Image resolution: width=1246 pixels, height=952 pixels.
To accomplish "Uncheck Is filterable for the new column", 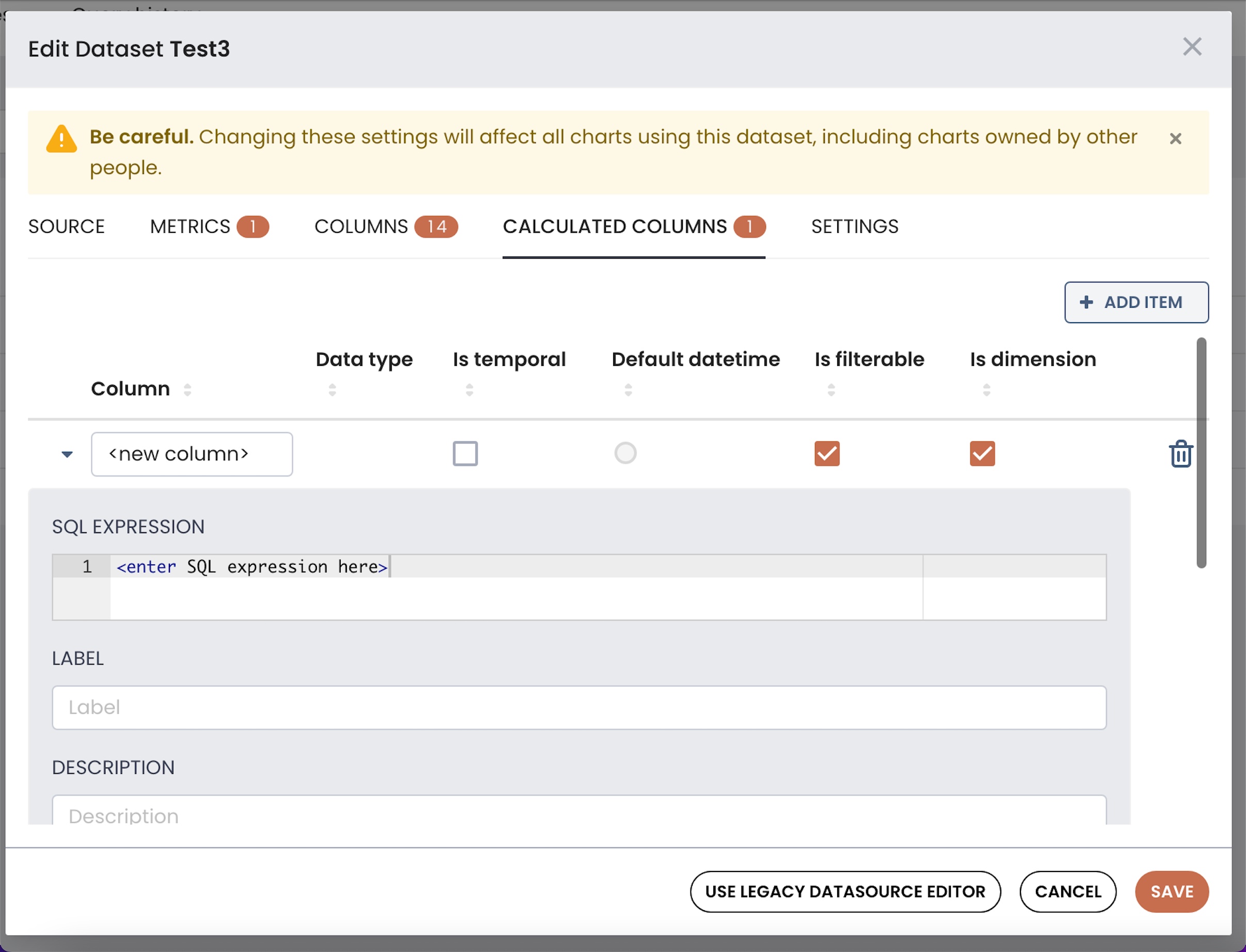I will pos(827,453).
